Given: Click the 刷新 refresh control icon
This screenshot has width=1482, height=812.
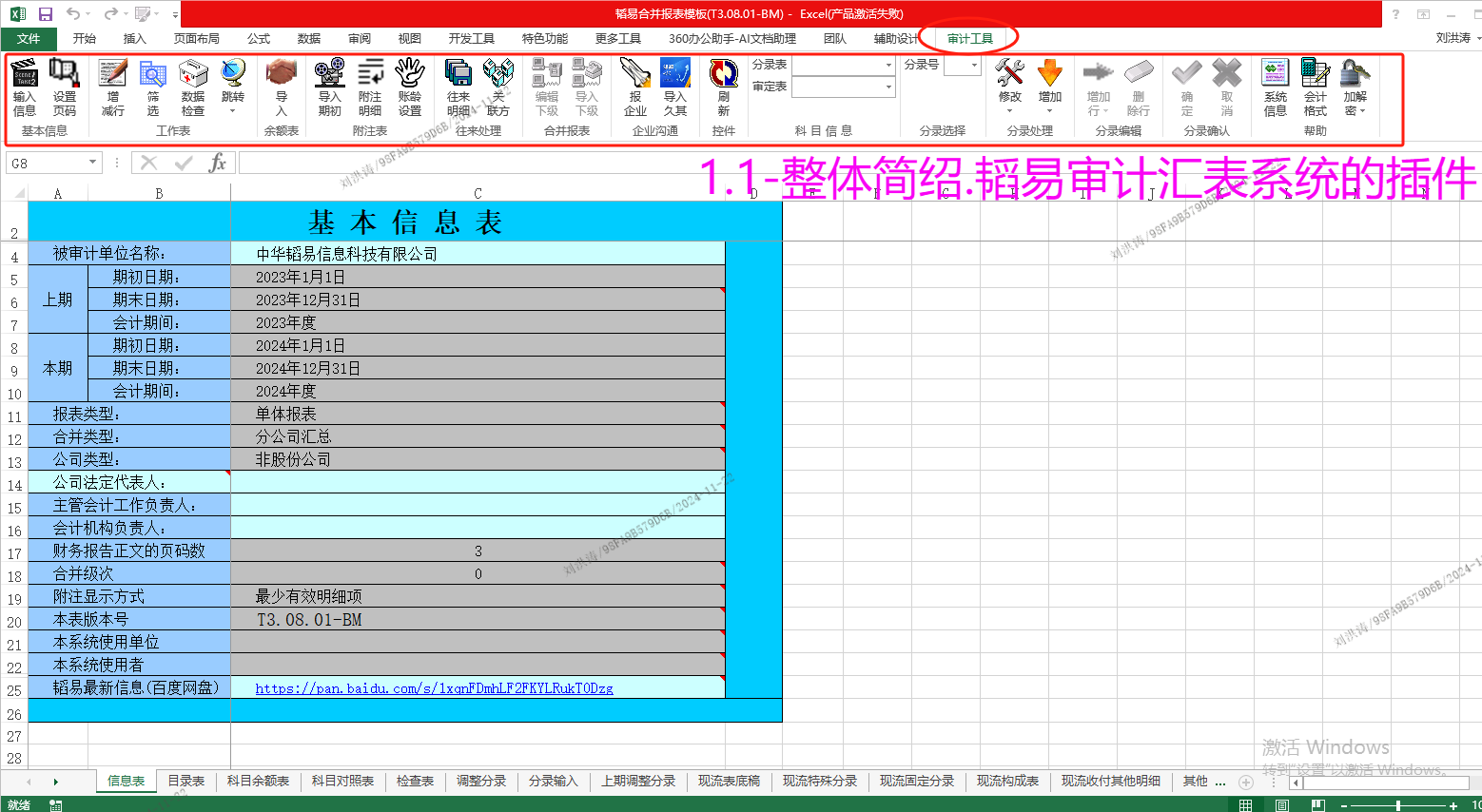Looking at the screenshot, I should pos(724,73).
